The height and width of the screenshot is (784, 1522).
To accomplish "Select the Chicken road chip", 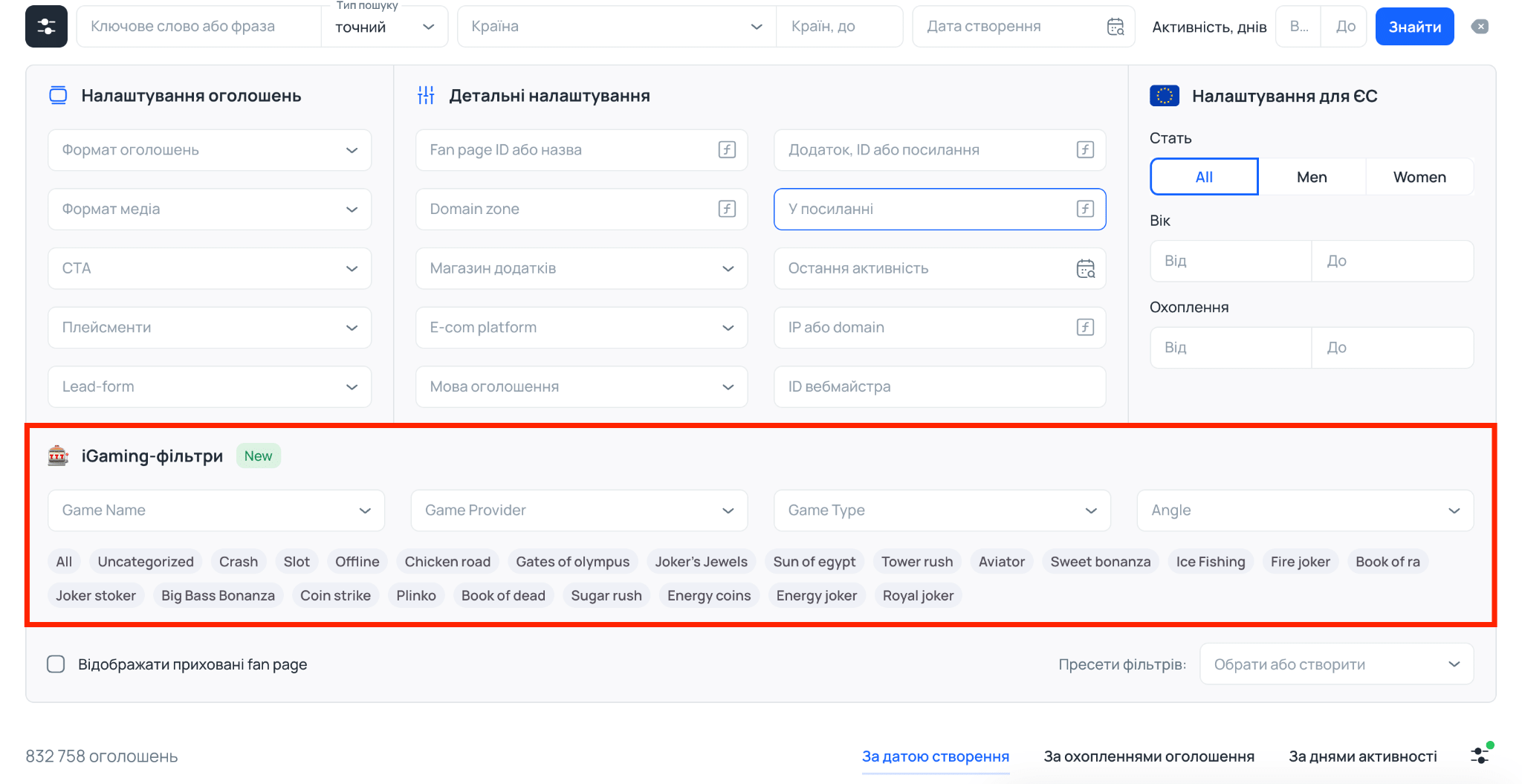I will point(447,562).
